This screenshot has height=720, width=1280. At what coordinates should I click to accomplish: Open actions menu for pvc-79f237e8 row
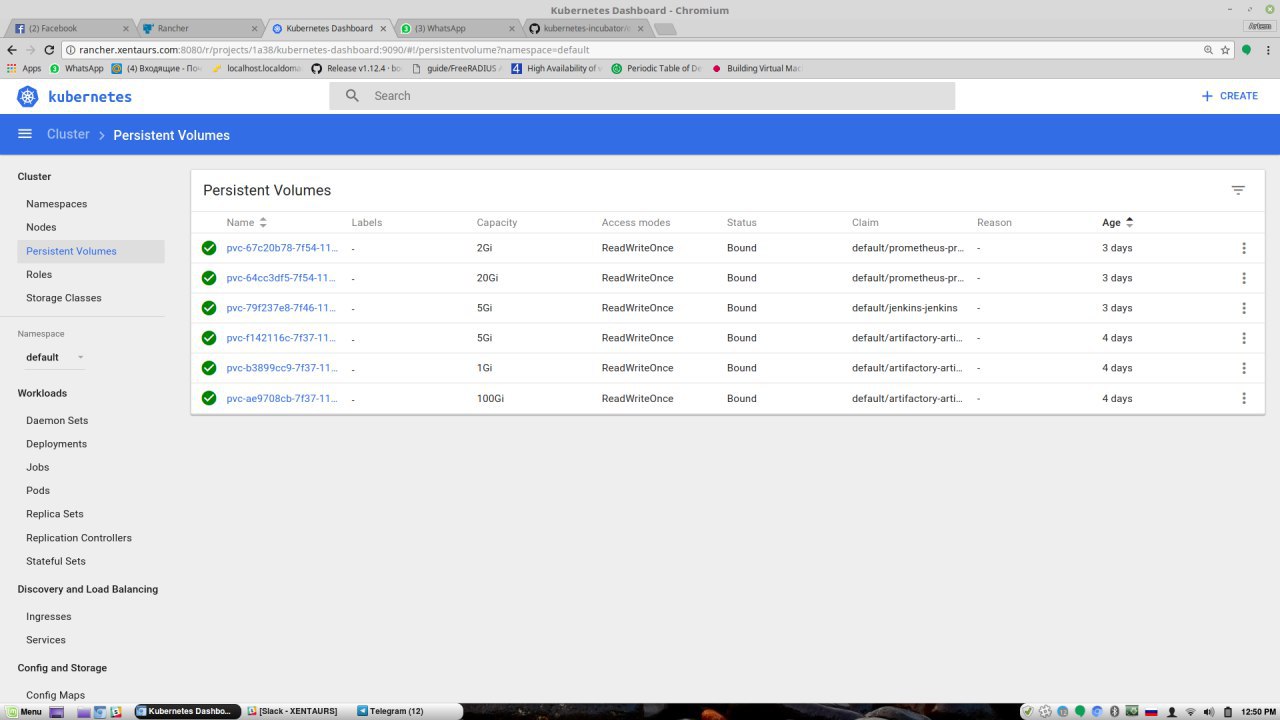click(1244, 308)
